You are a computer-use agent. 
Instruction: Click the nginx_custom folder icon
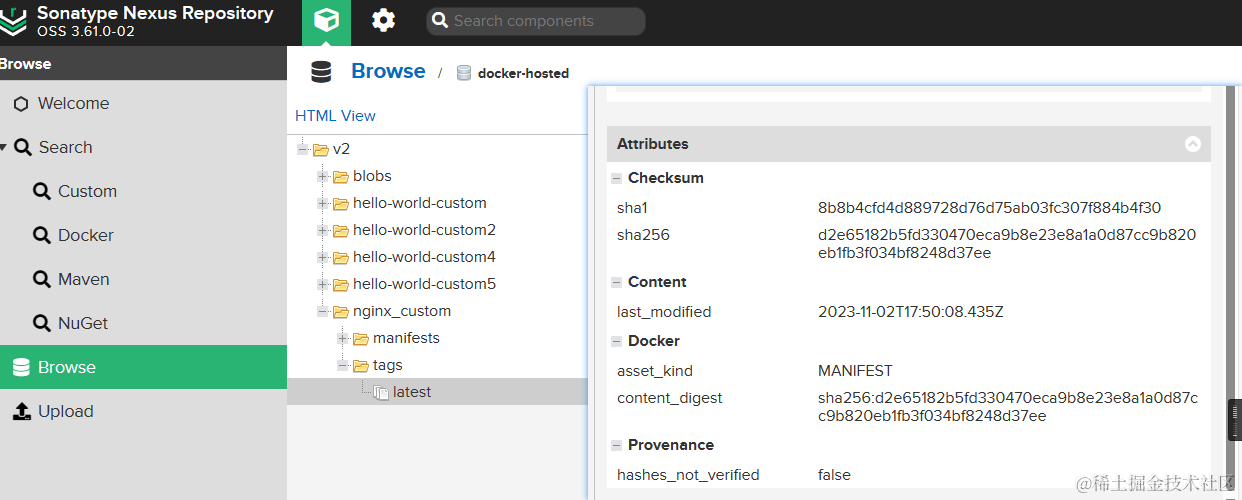click(x=341, y=312)
